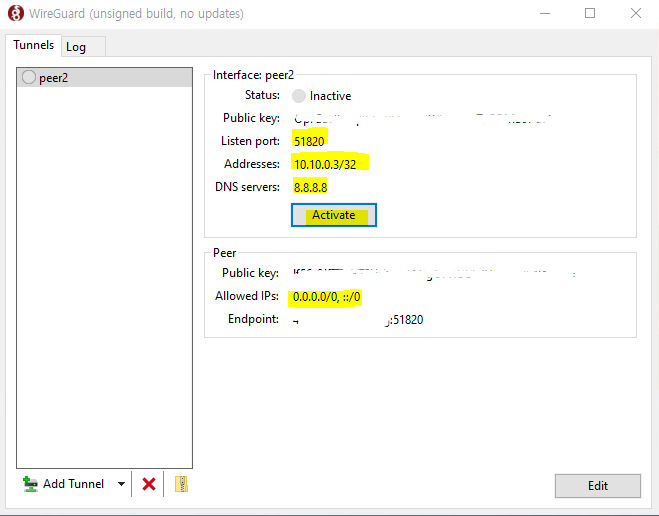Select the DNS server value 8.8.8.8
659x516 pixels.
coord(311,187)
